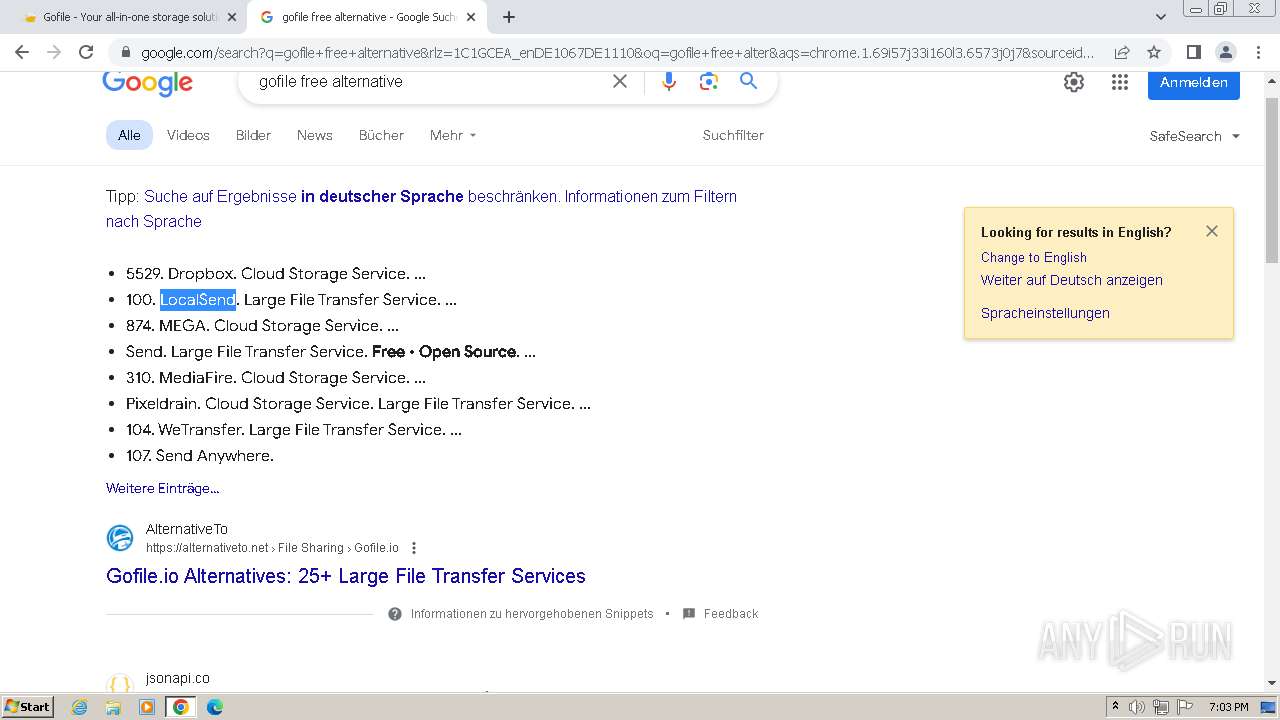Click Weiter auf Deutsch anzeigen
1280x720 pixels.
[x=1071, y=280]
